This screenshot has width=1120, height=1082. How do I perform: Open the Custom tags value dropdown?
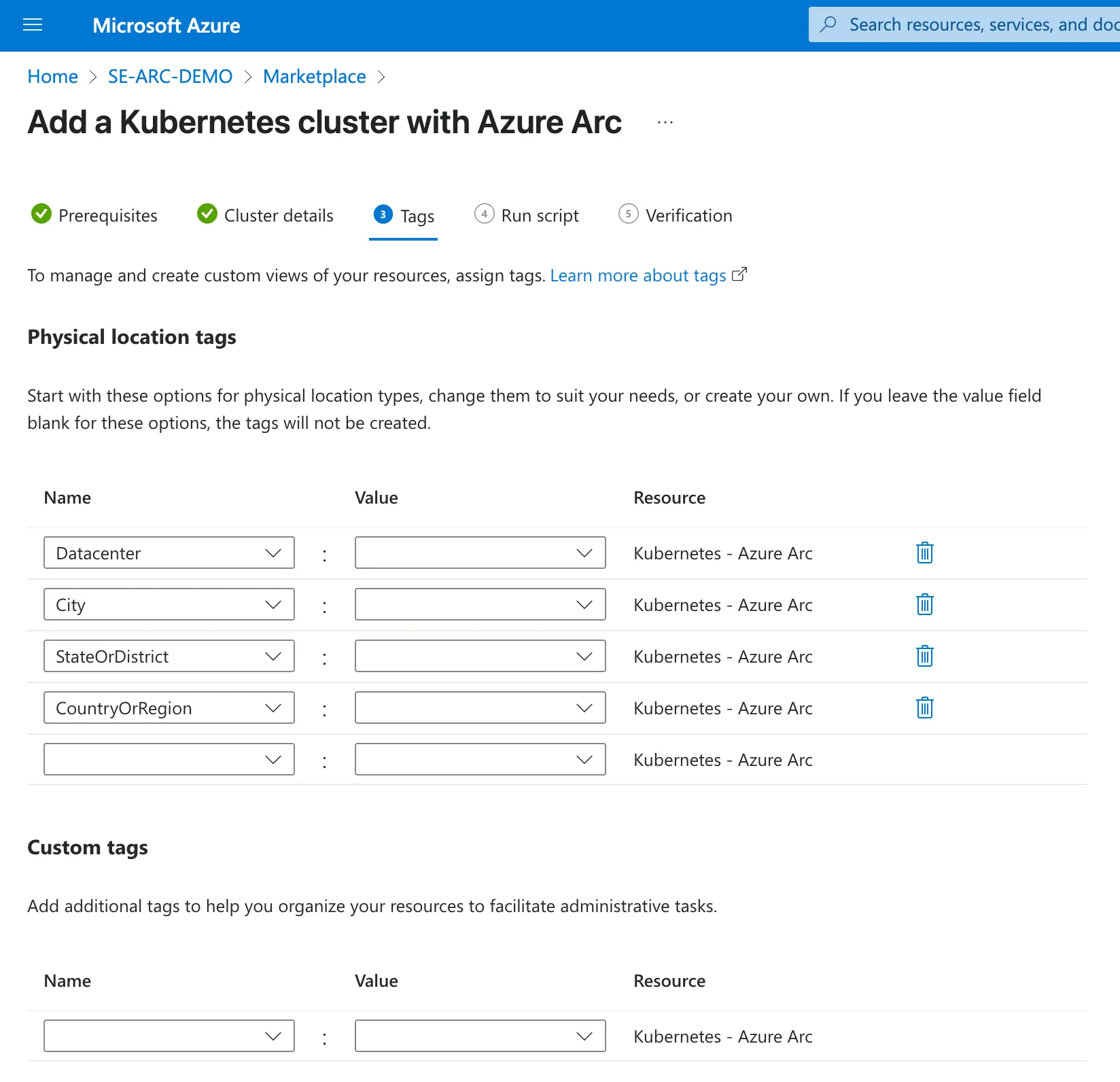480,1036
